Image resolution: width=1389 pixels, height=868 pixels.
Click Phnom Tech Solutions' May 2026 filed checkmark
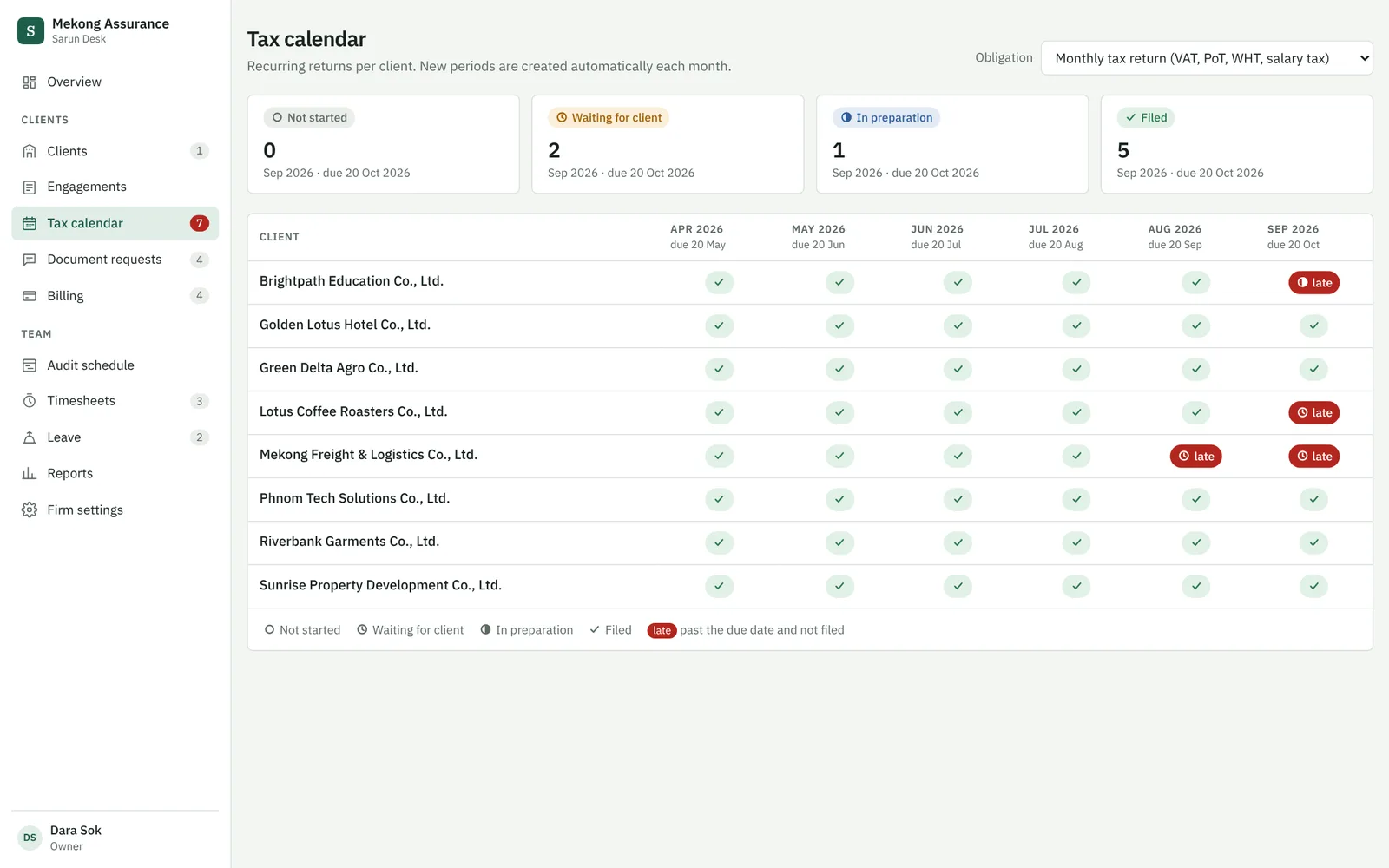(839, 500)
